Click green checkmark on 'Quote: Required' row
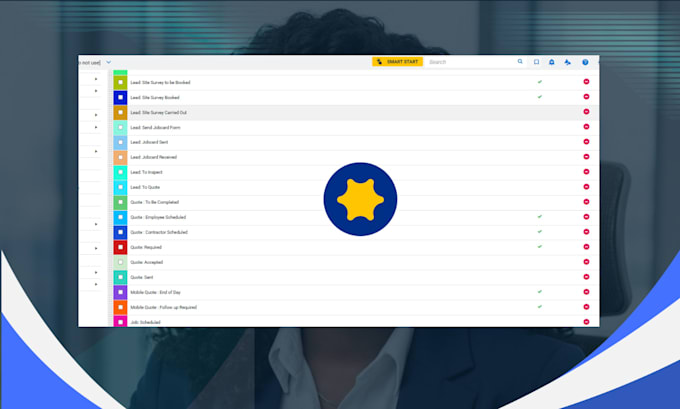Image resolution: width=680 pixels, height=409 pixels. [x=540, y=246]
